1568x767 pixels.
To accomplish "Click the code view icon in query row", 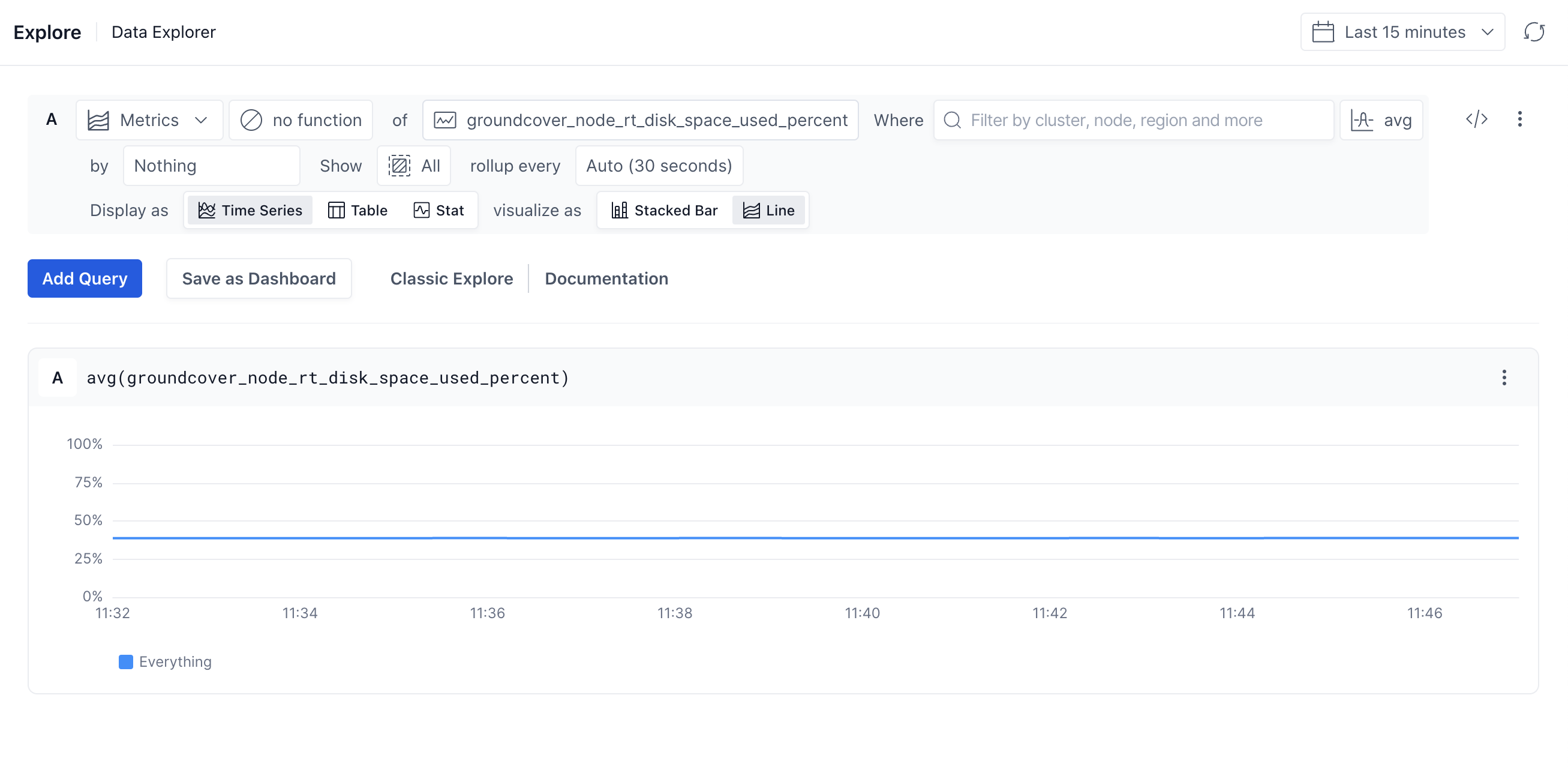I will point(1476,119).
